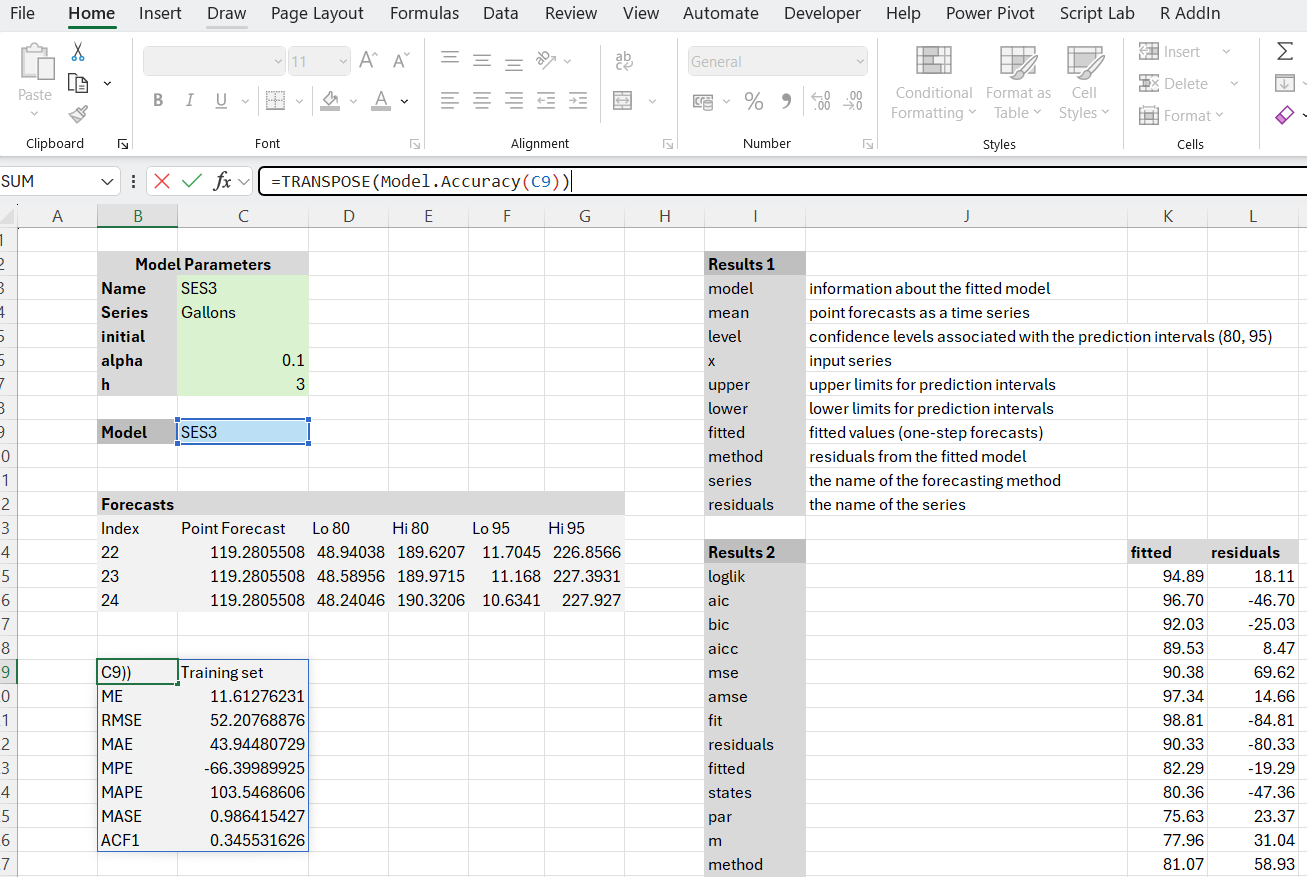Expand the Paste options arrow

tap(35, 113)
